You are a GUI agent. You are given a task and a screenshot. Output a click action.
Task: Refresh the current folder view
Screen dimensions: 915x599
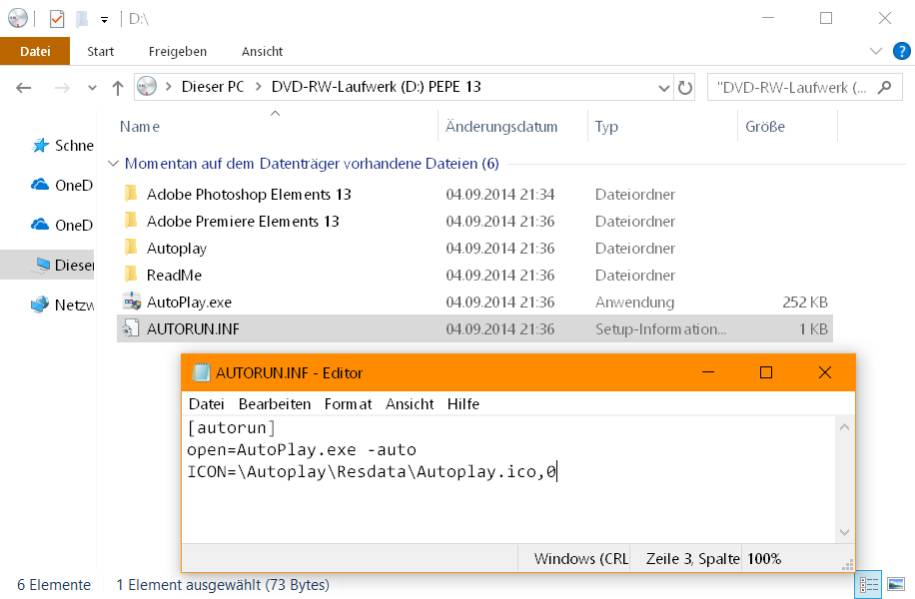click(x=685, y=88)
